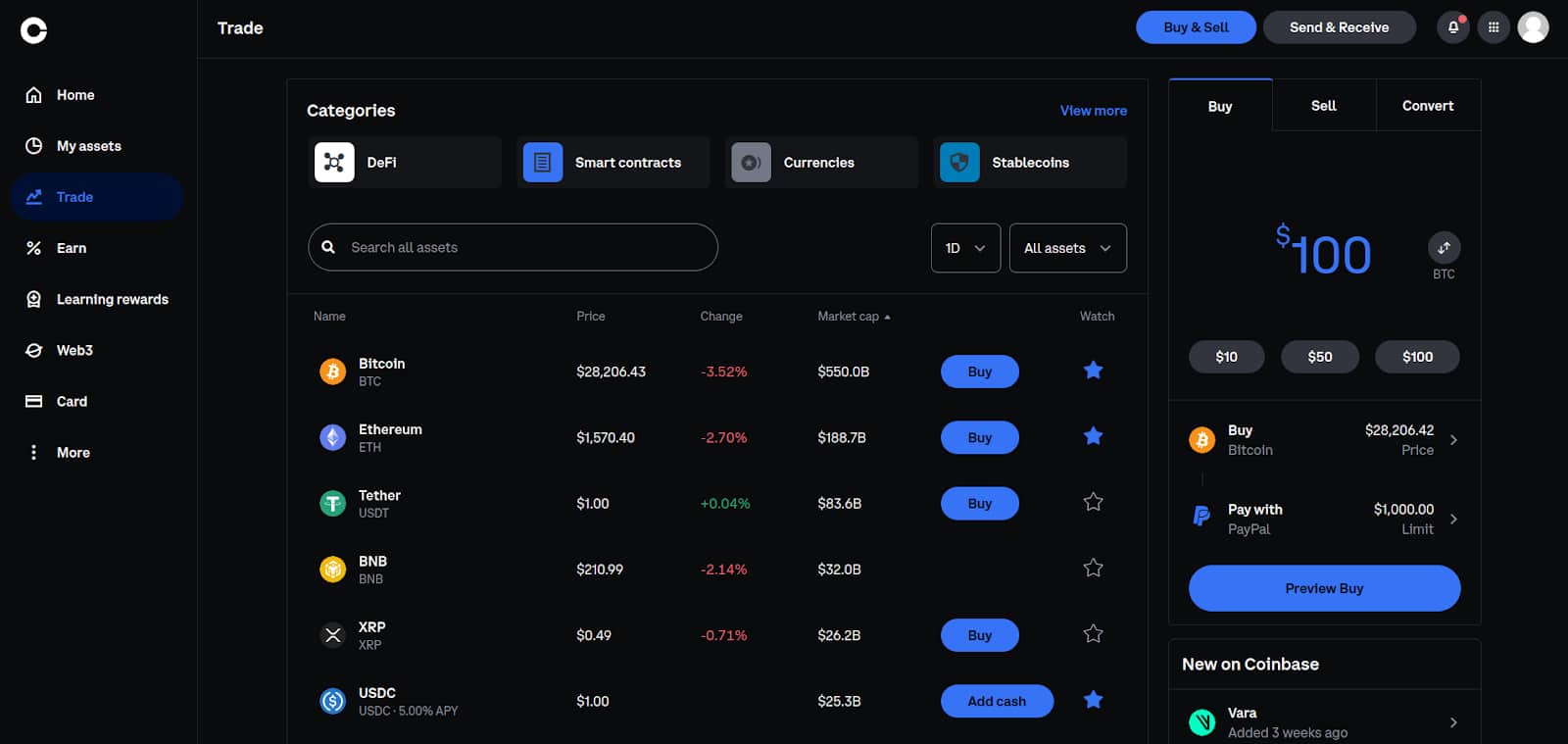The image size is (1568, 744).
Task: Click the BNB coin icon
Action: 333,569
